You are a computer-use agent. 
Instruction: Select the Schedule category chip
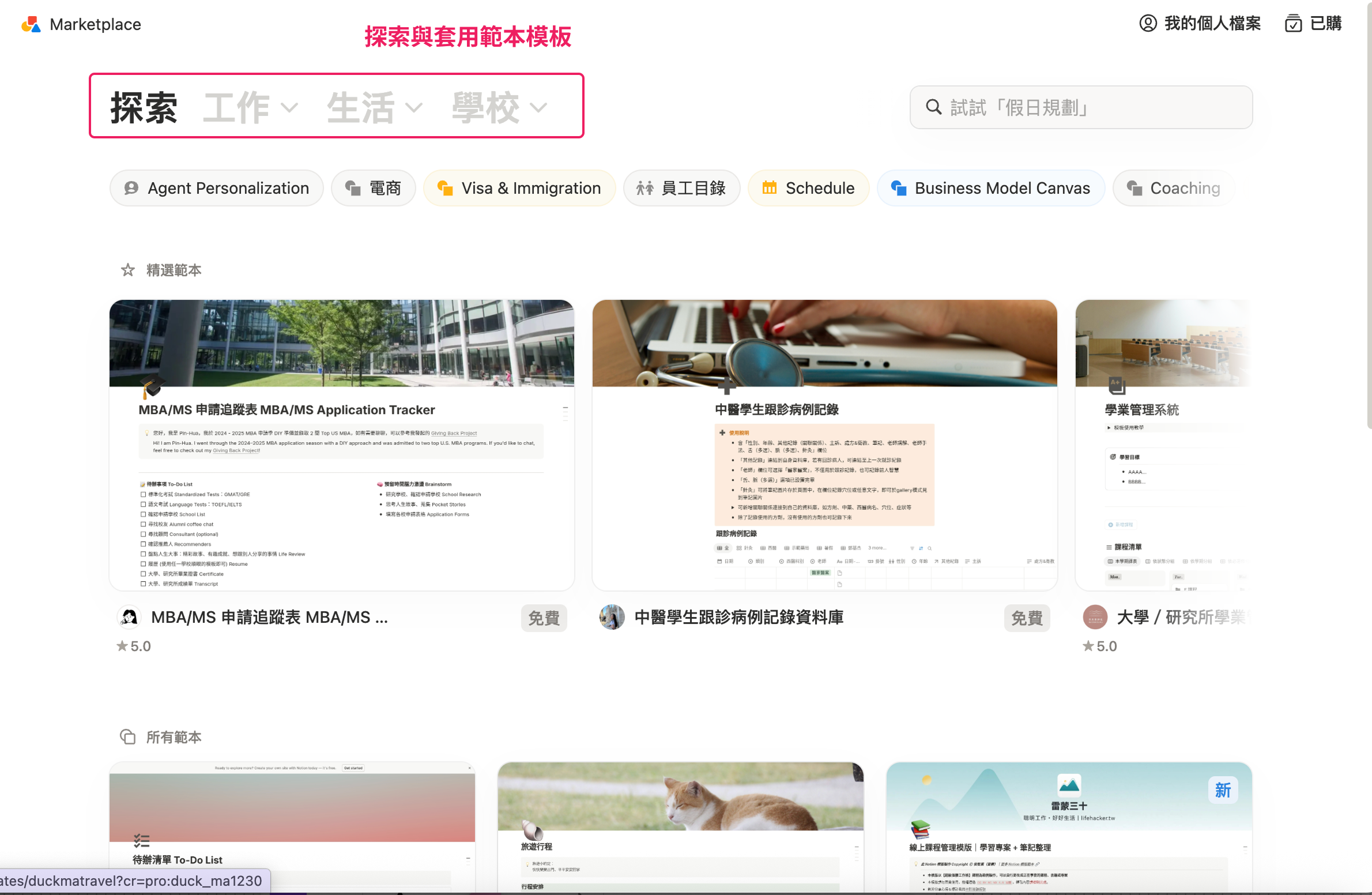pos(808,188)
